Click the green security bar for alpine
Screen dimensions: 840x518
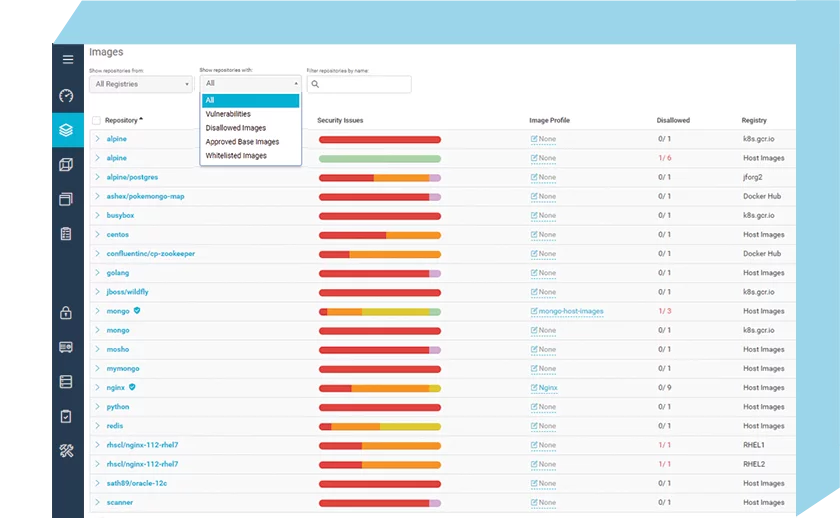pos(380,159)
